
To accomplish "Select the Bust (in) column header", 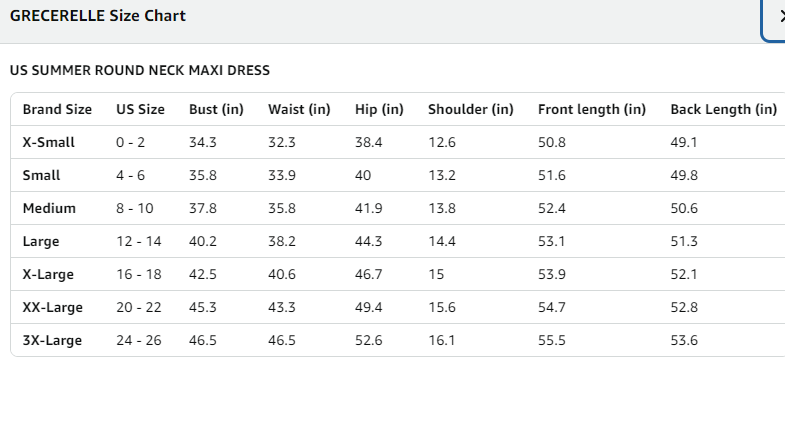I will click(216, 109).
